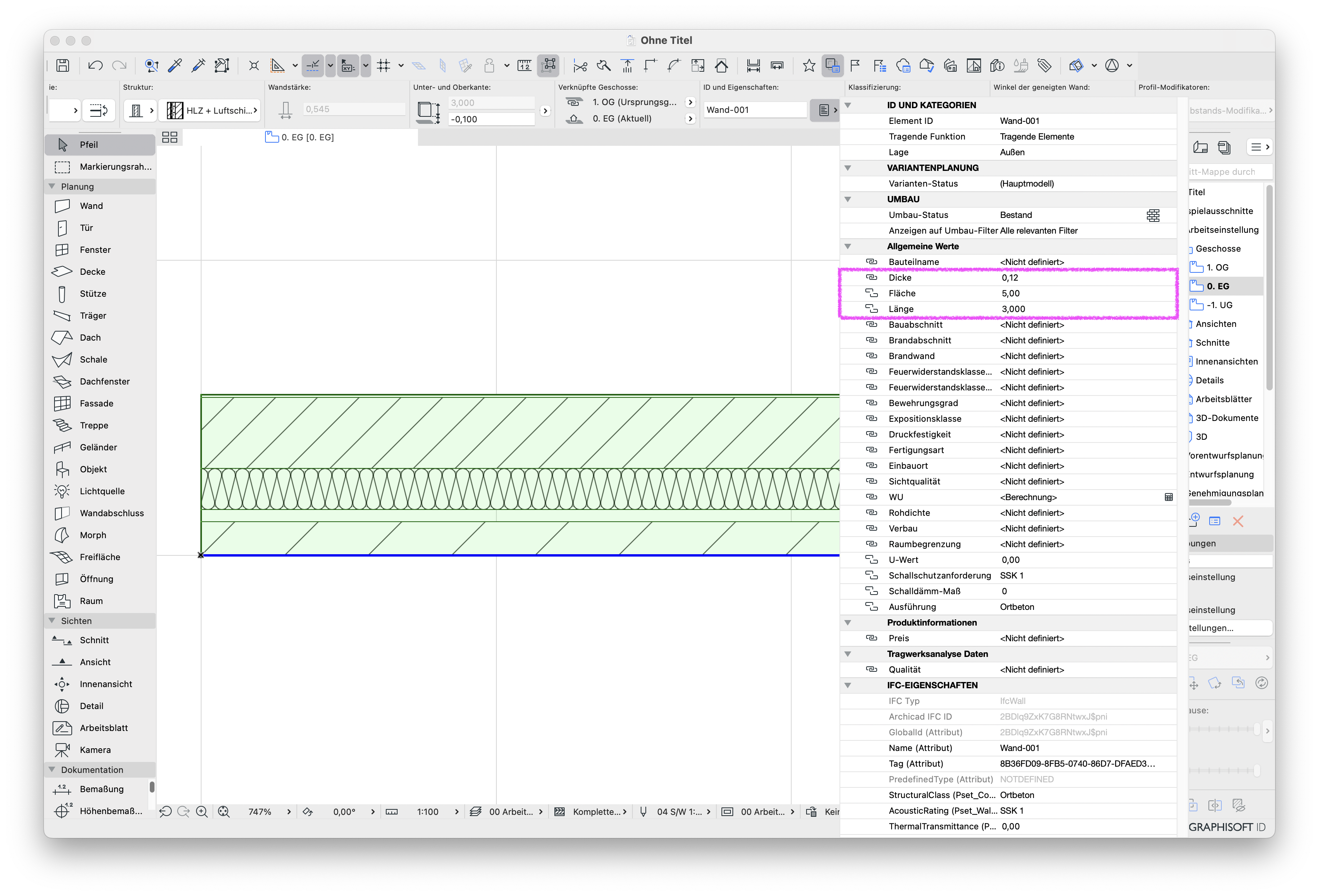1319x896 pixels.
Task: Select the Tür tool
Action: click(100, 228)
